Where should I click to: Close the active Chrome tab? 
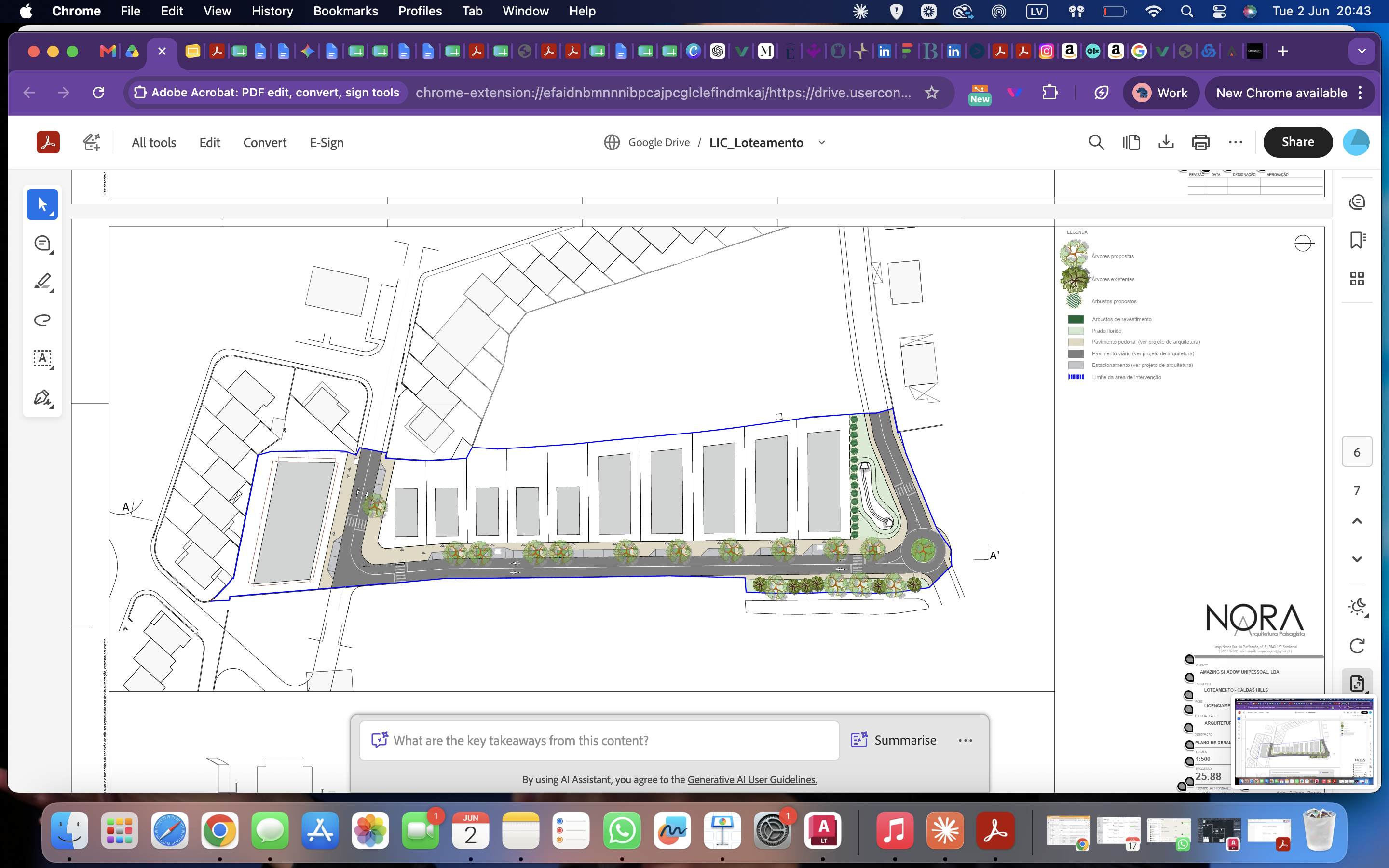(x=162, y=52)
